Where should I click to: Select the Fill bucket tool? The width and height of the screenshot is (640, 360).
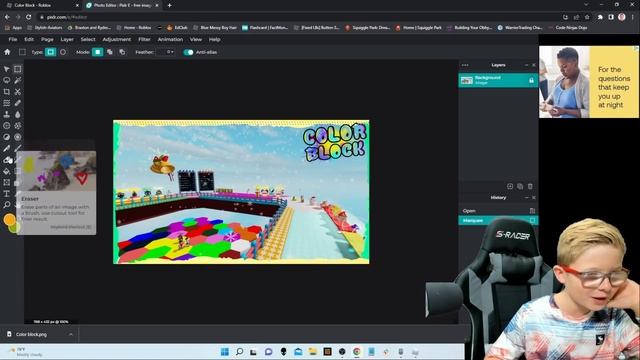point(7,171)
